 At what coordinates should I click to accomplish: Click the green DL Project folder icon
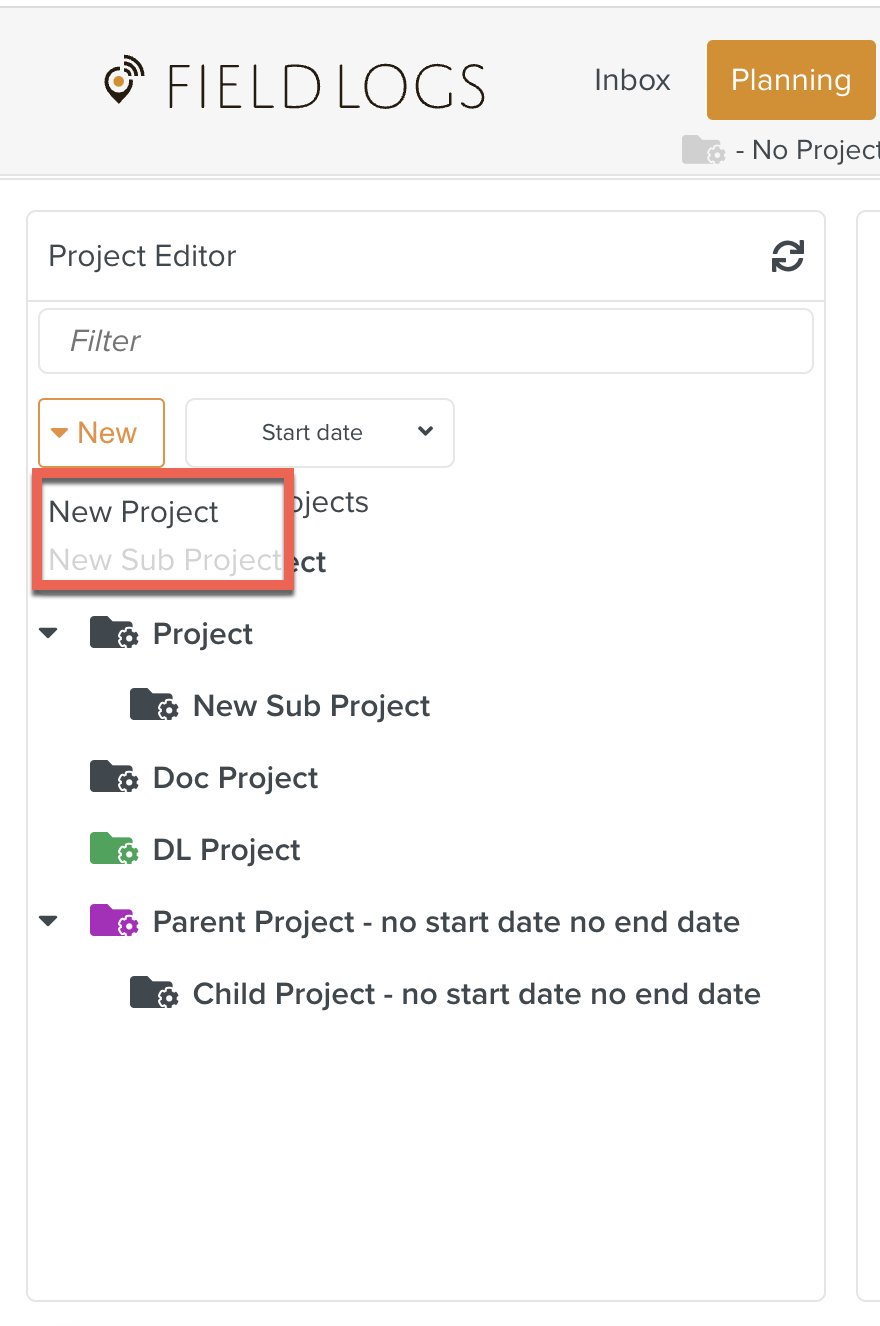[x=114, y=850]
